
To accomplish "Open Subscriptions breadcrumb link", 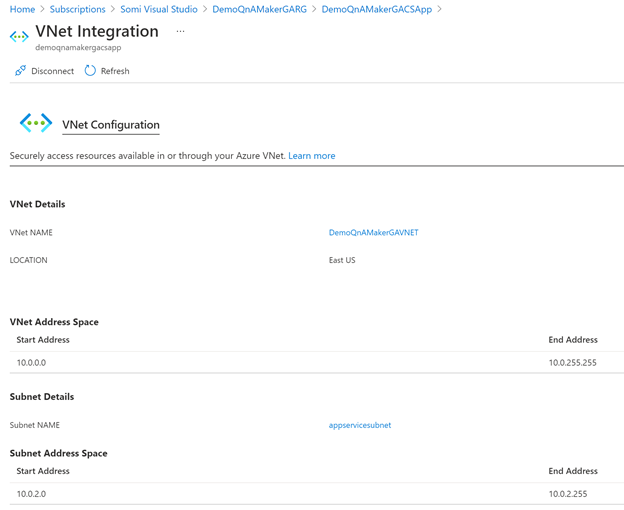I will click(78, 9).
